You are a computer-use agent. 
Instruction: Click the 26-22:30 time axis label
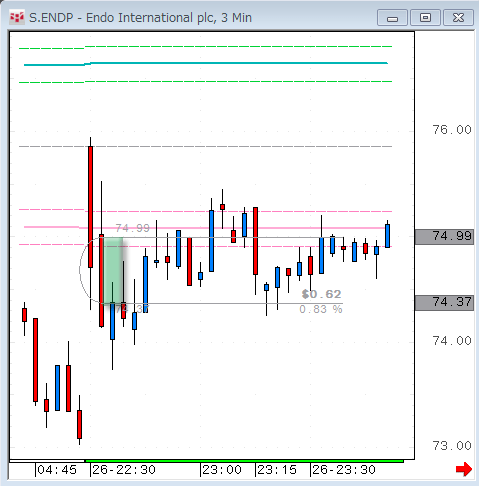pos(124,470)
